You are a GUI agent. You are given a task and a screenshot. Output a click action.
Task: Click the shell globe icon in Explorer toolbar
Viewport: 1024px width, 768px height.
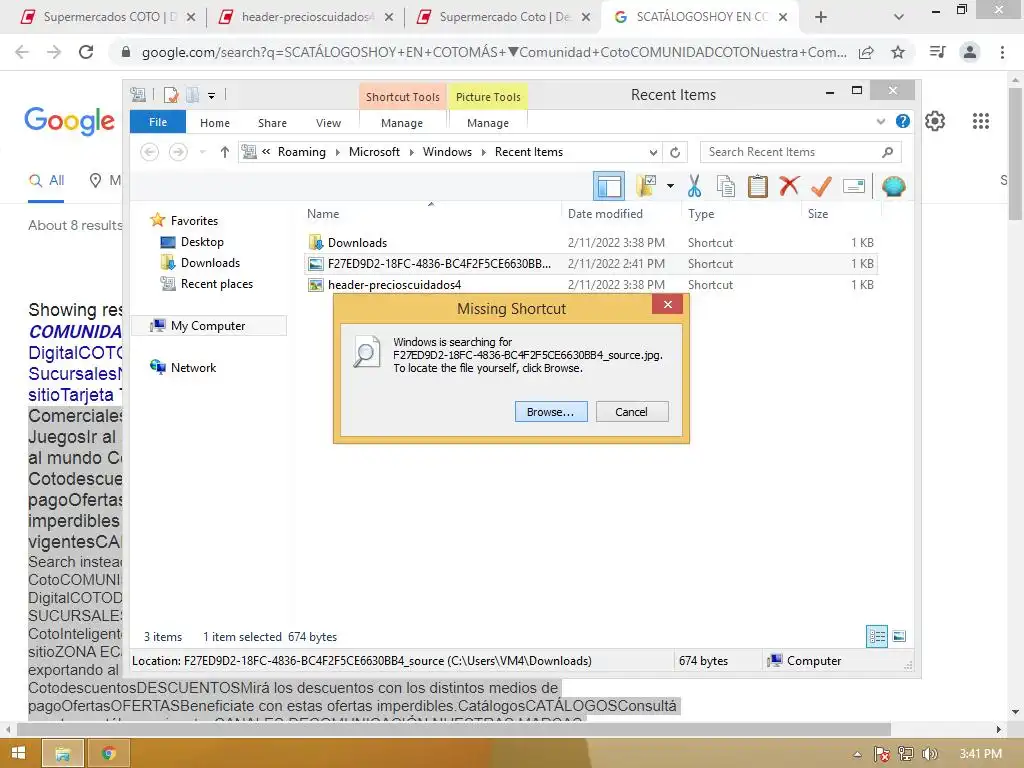point(893,187)
